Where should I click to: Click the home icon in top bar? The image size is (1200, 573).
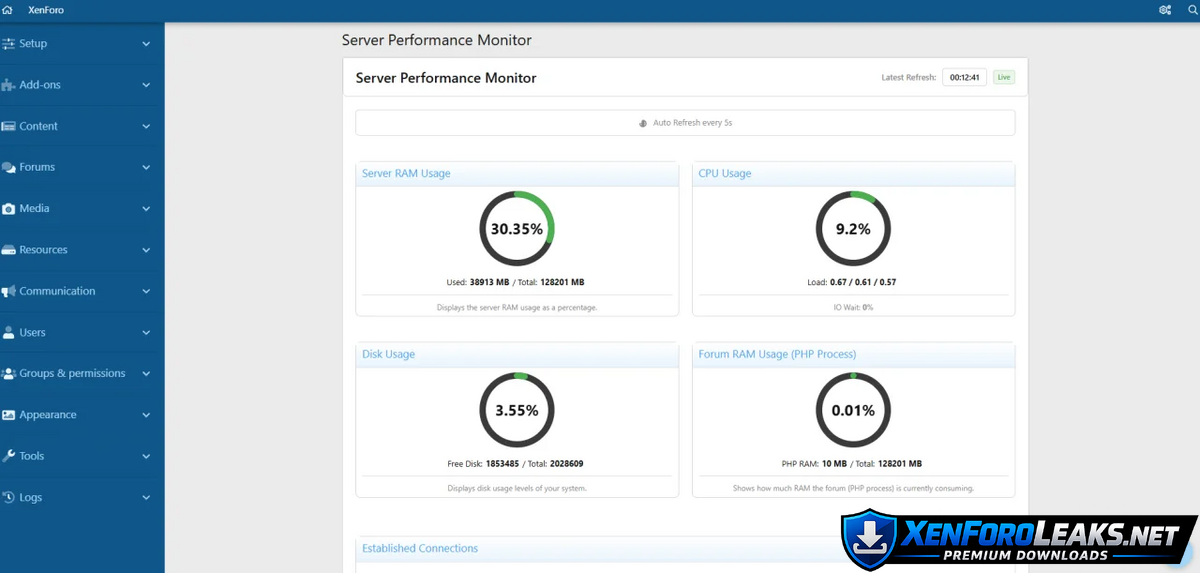[8, 10]
